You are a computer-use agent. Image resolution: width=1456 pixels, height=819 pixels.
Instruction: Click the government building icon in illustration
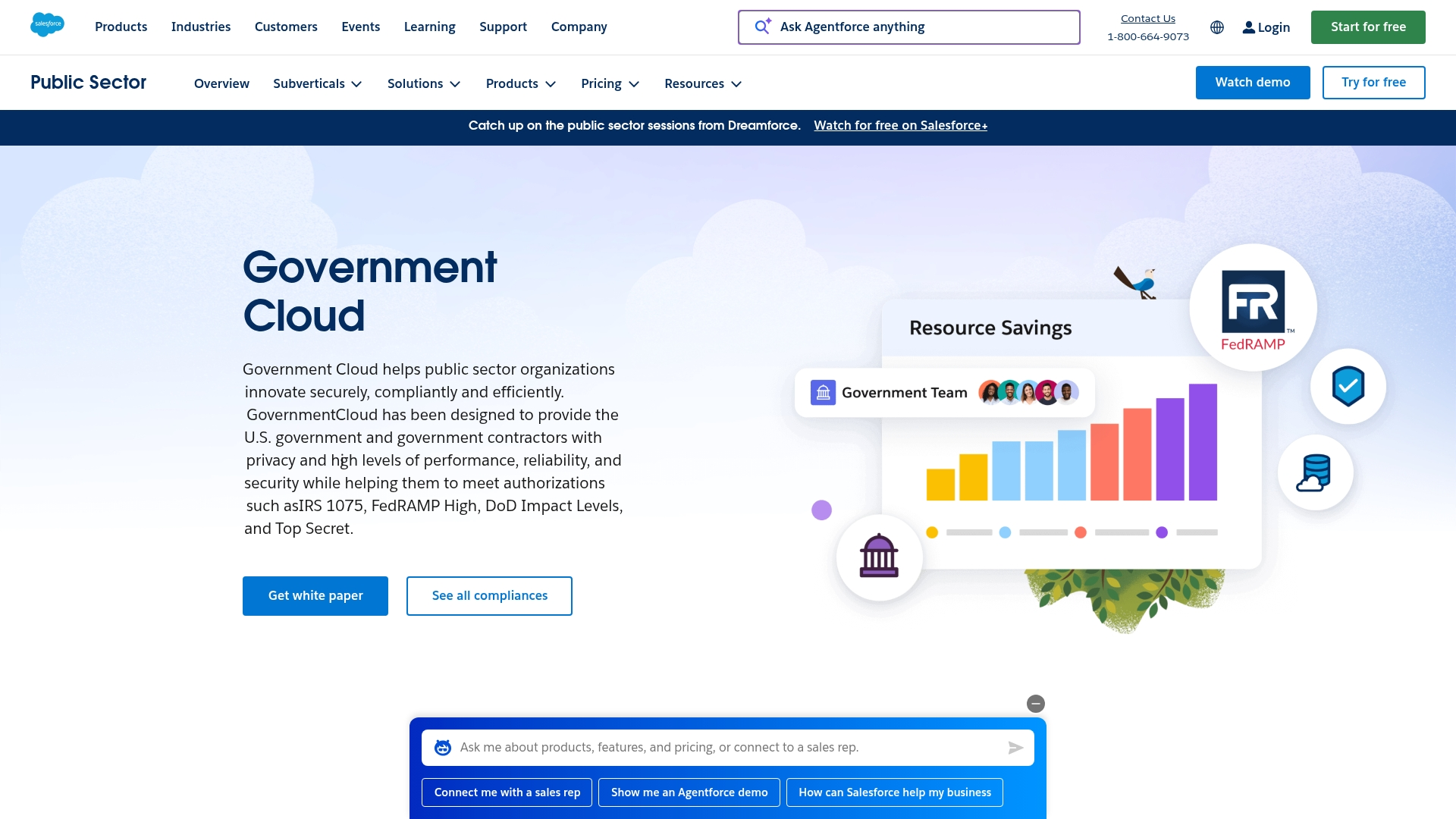pyautogui.click(x=879, y=557)
